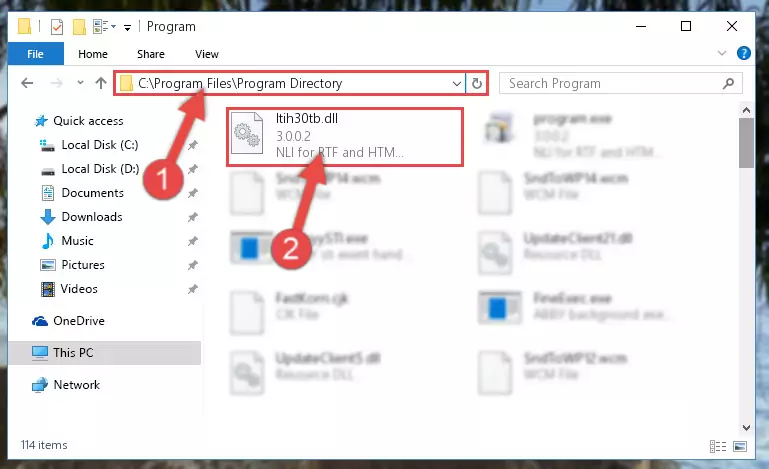Maximize the Program window

686,26
